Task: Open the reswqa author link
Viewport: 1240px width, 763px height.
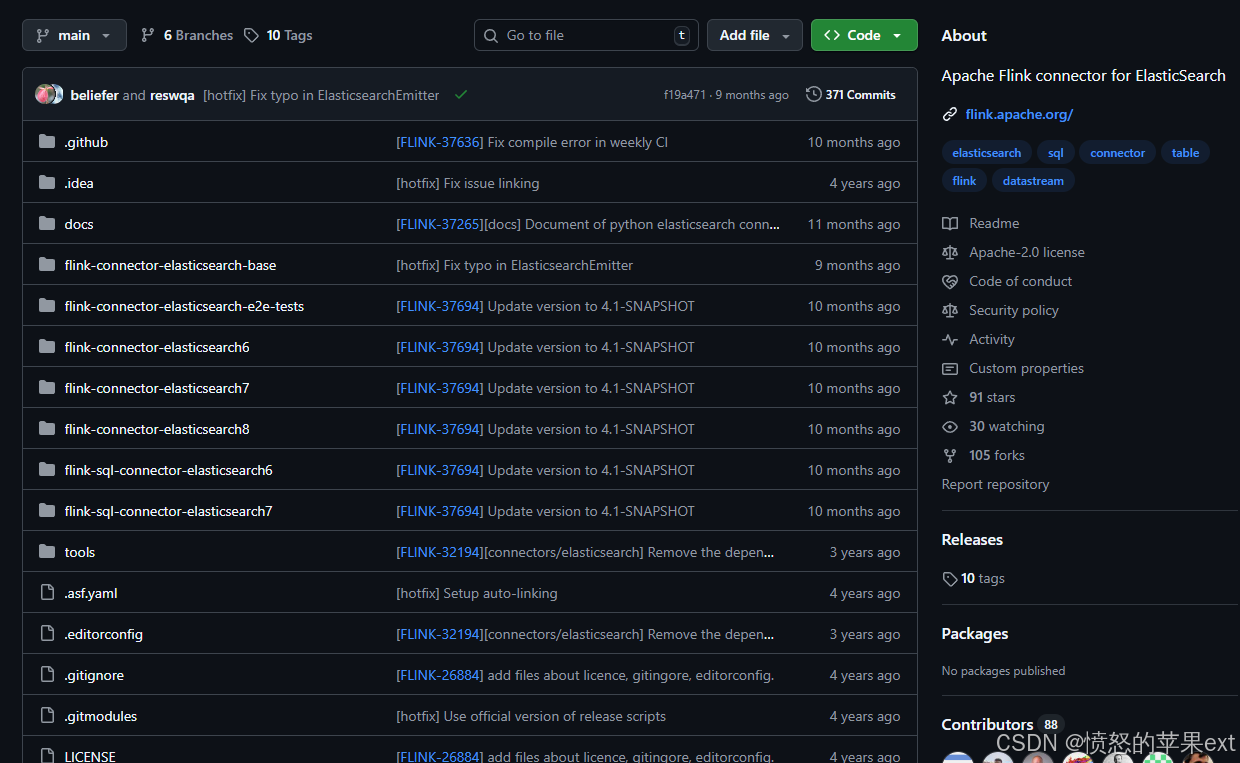Action: click(172, 95)
